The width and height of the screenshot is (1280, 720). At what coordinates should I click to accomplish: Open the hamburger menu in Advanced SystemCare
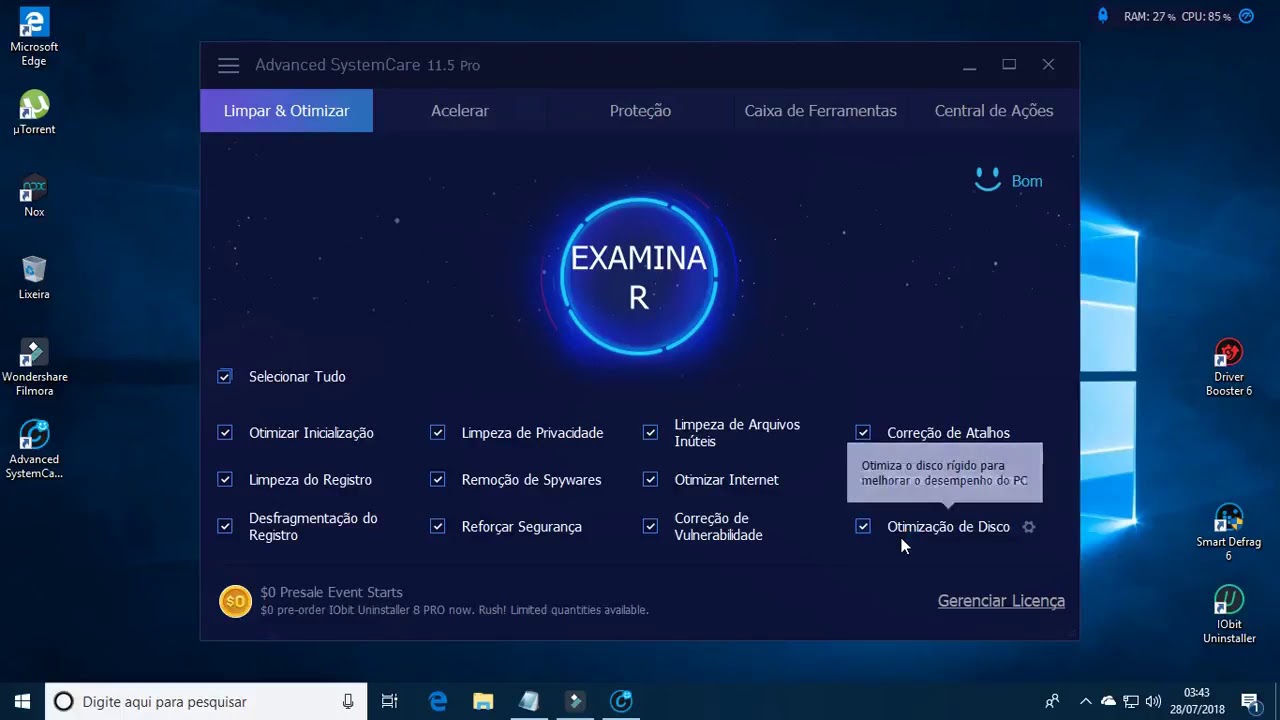click(228, 65)
